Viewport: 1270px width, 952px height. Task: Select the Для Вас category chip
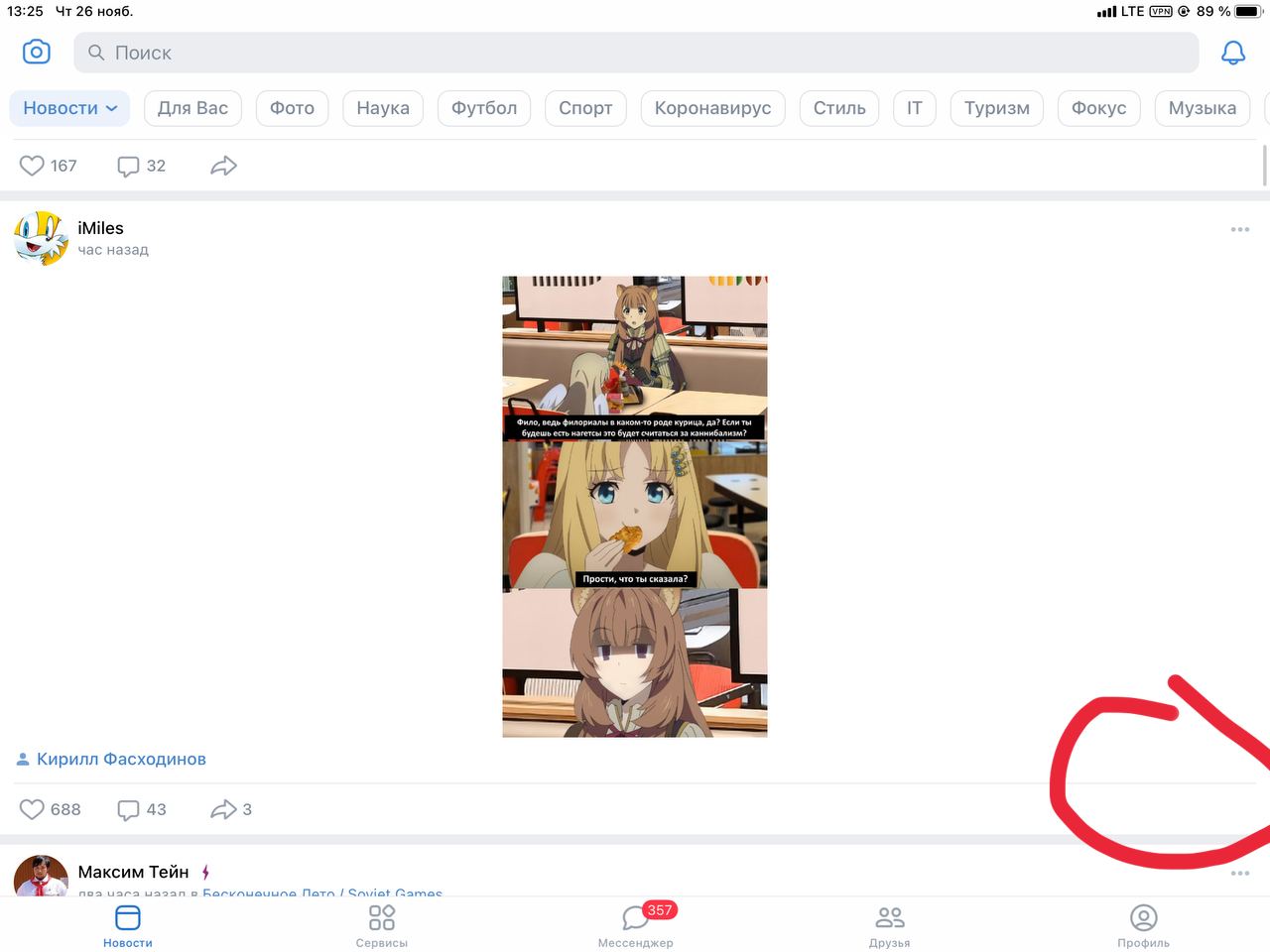192,108
